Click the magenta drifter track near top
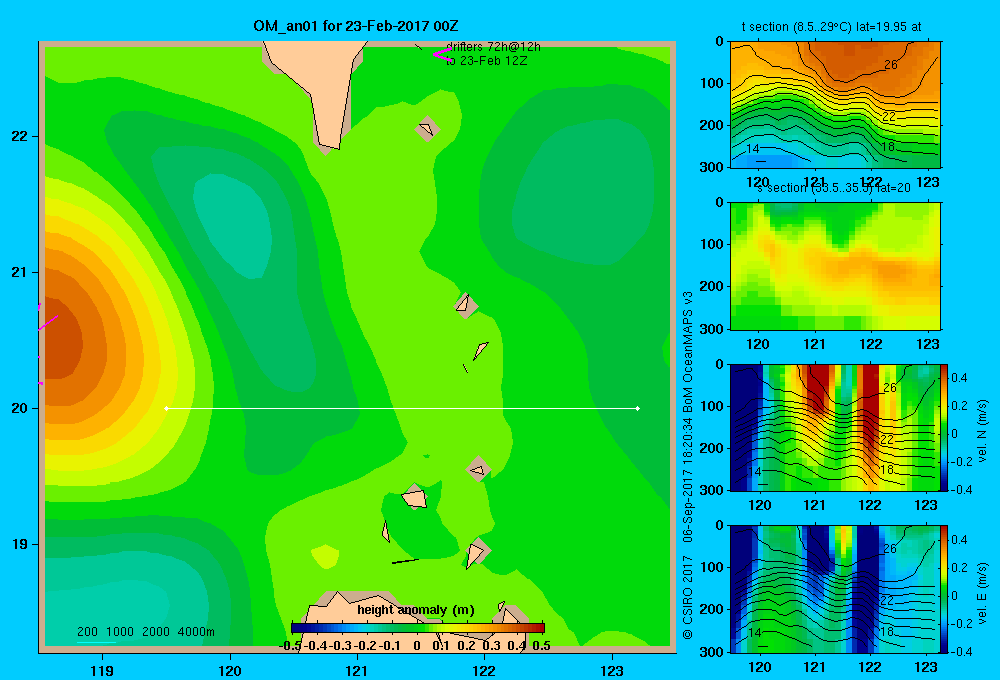Screen dimensions: 1000x680 coord(442,55)
